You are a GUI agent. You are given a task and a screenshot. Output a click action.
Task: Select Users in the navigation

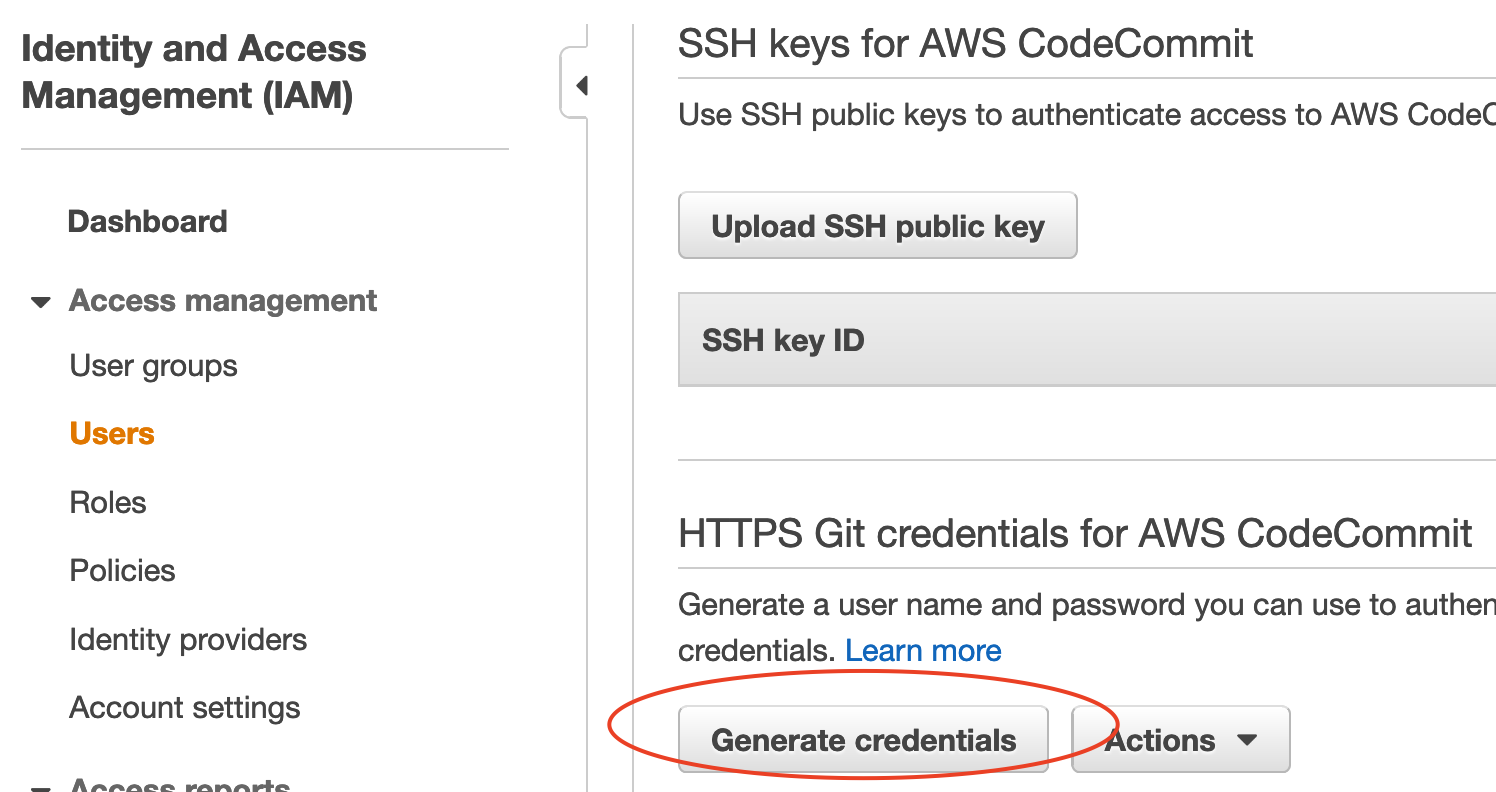point(112,434)
